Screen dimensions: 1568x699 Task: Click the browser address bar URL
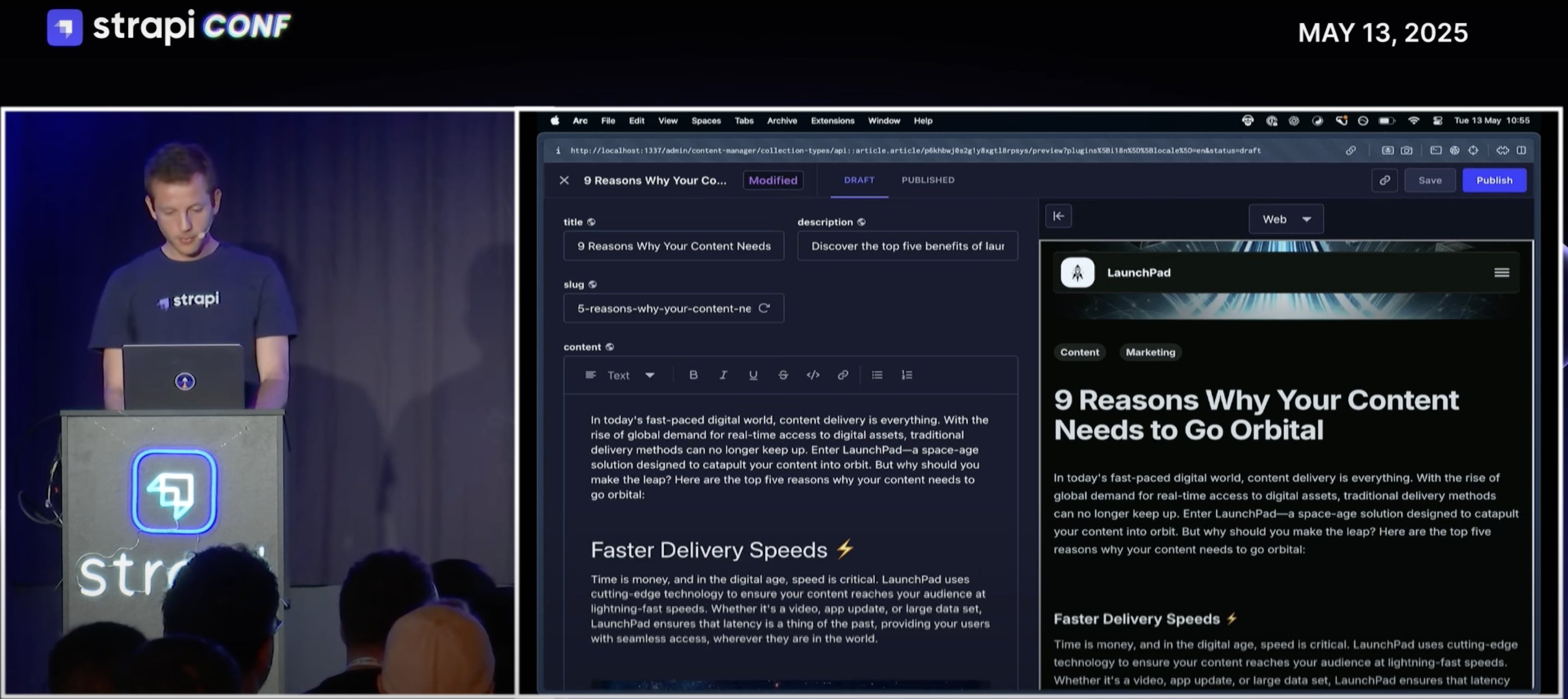tap(915, 150)
